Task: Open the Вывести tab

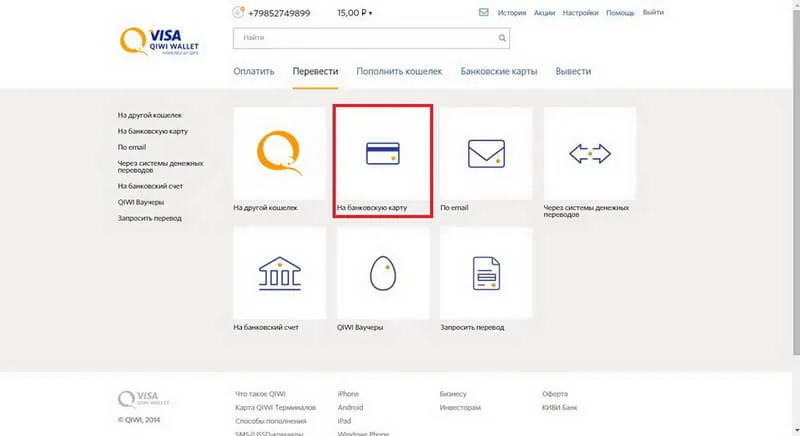Action: click(x=573, y=71)
